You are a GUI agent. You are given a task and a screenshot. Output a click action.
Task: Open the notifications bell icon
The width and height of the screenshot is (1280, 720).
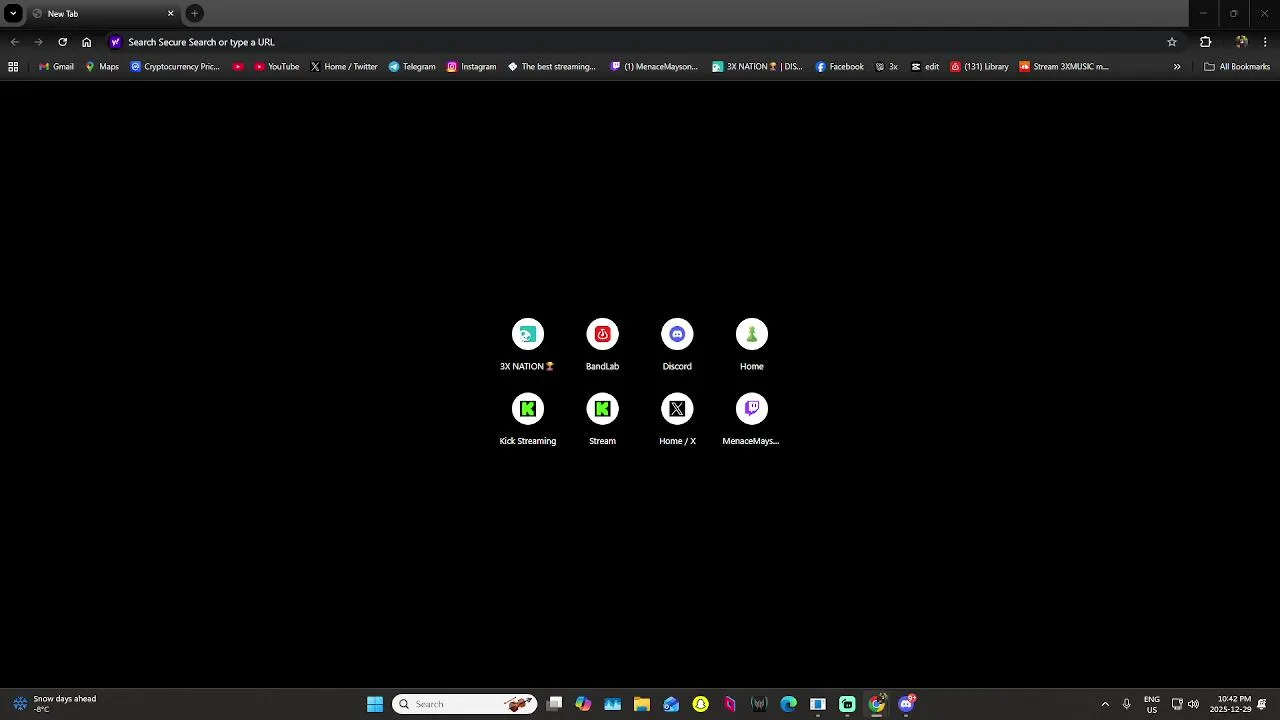1263,704
